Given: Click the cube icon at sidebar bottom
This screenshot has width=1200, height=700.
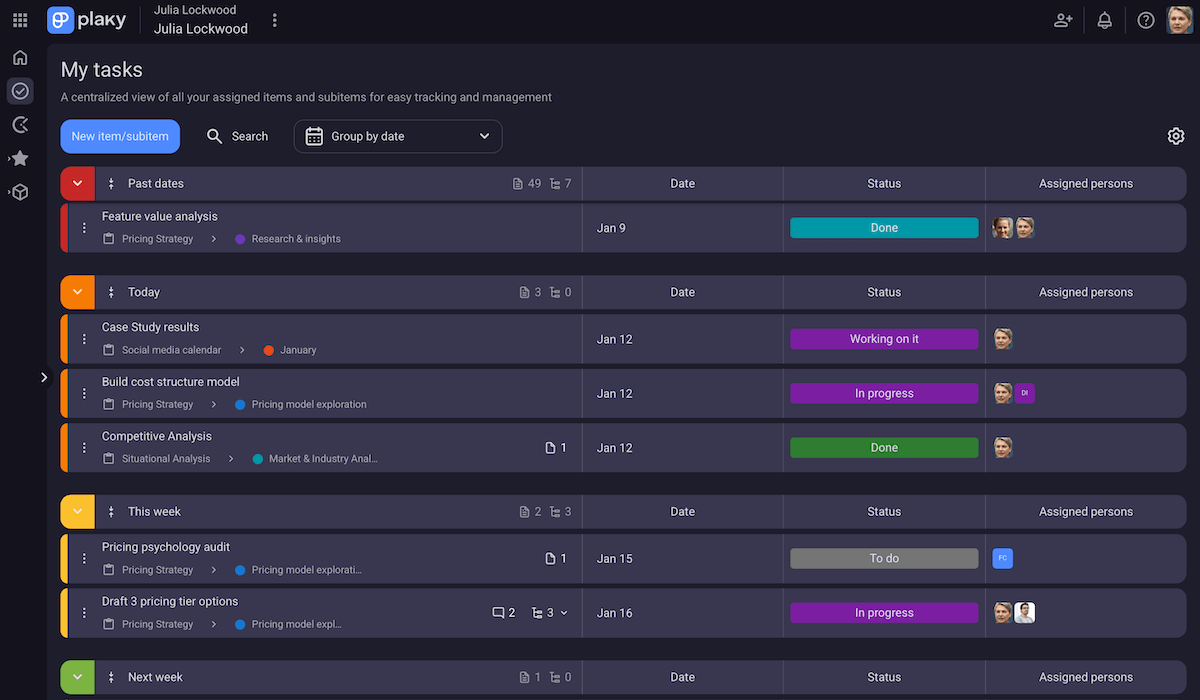Looking at the screenshot, I should 19,192.
